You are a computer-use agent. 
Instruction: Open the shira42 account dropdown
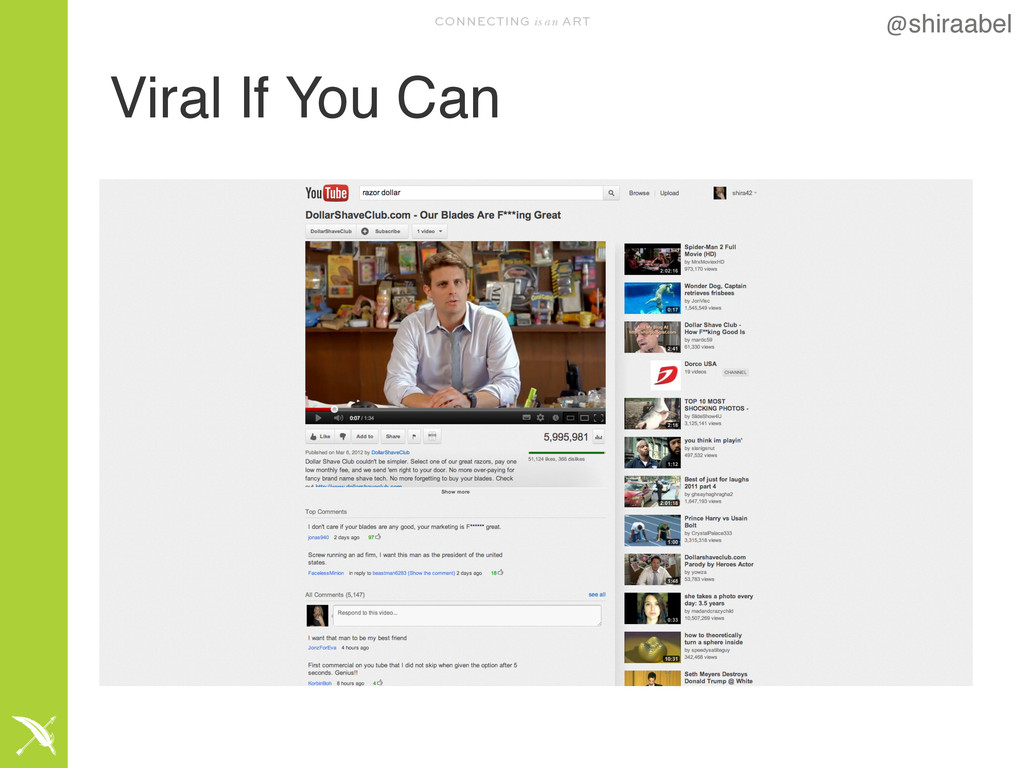tap(744, 193)
